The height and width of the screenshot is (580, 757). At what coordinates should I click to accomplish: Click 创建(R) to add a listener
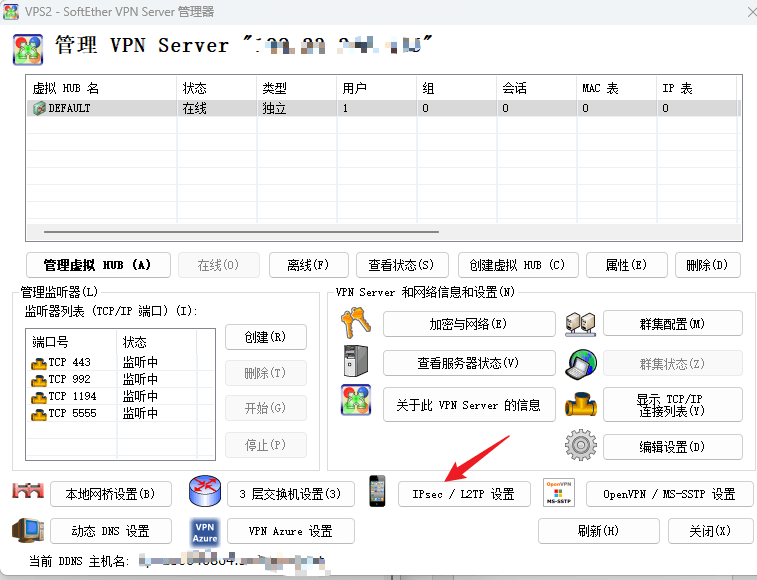click(265, 337)
